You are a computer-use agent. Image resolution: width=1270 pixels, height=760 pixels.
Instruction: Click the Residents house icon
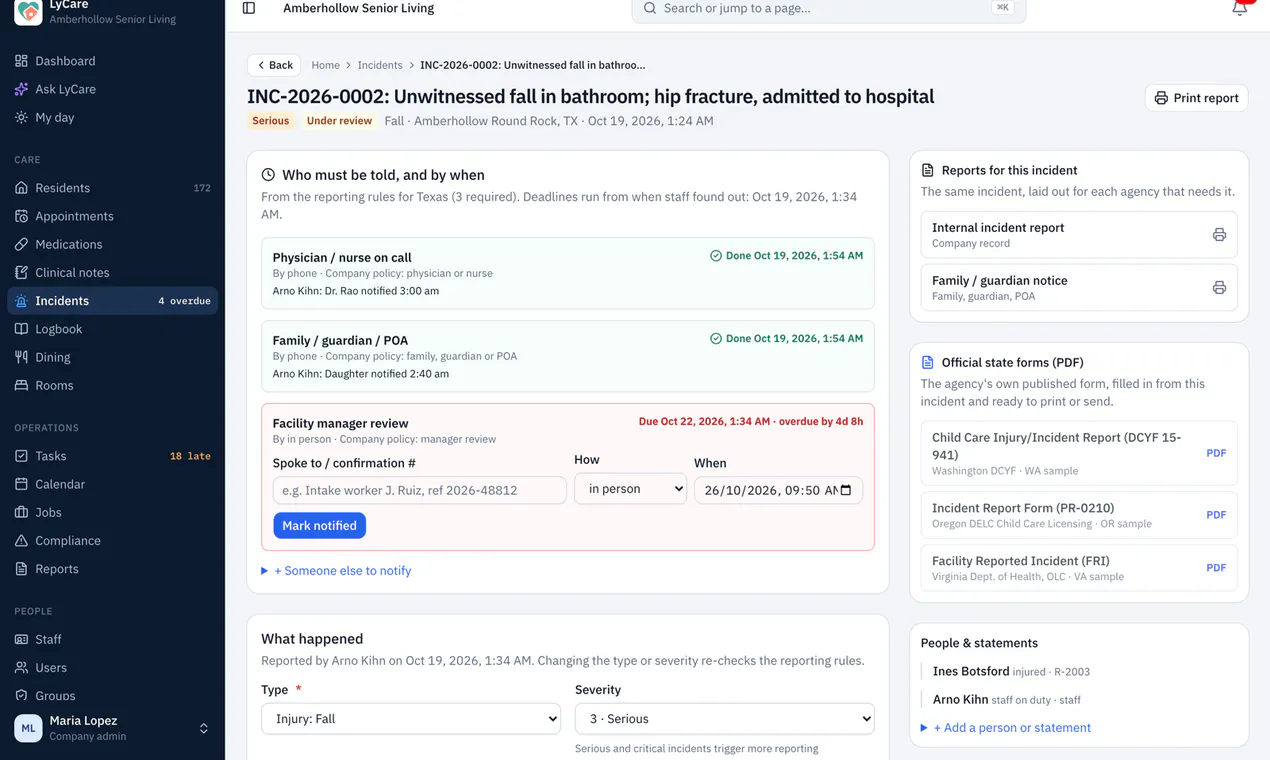point(21,188)
